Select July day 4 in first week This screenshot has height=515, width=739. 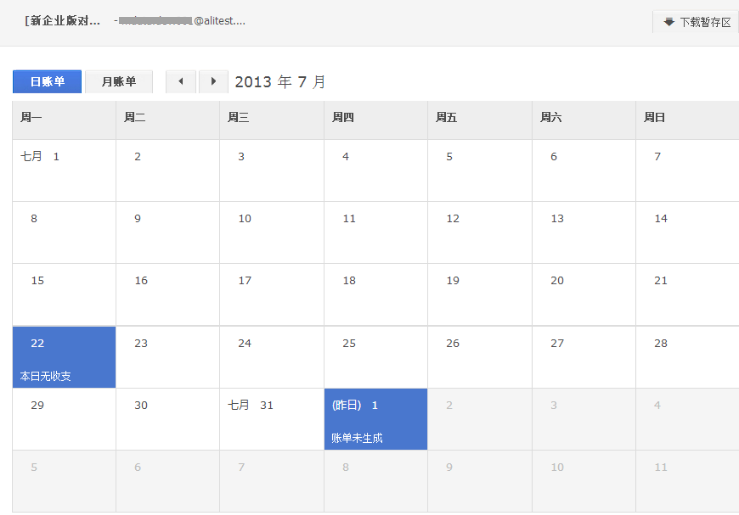point(376,171)
